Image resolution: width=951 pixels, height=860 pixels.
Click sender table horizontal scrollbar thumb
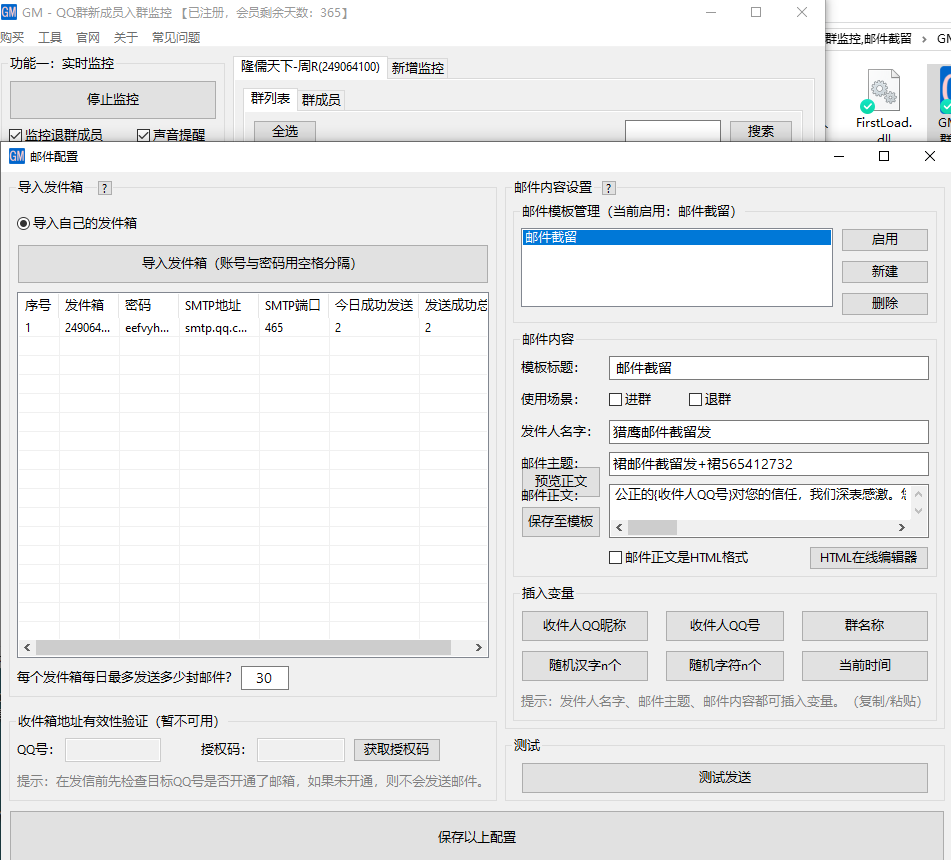[x=243, y=648]
